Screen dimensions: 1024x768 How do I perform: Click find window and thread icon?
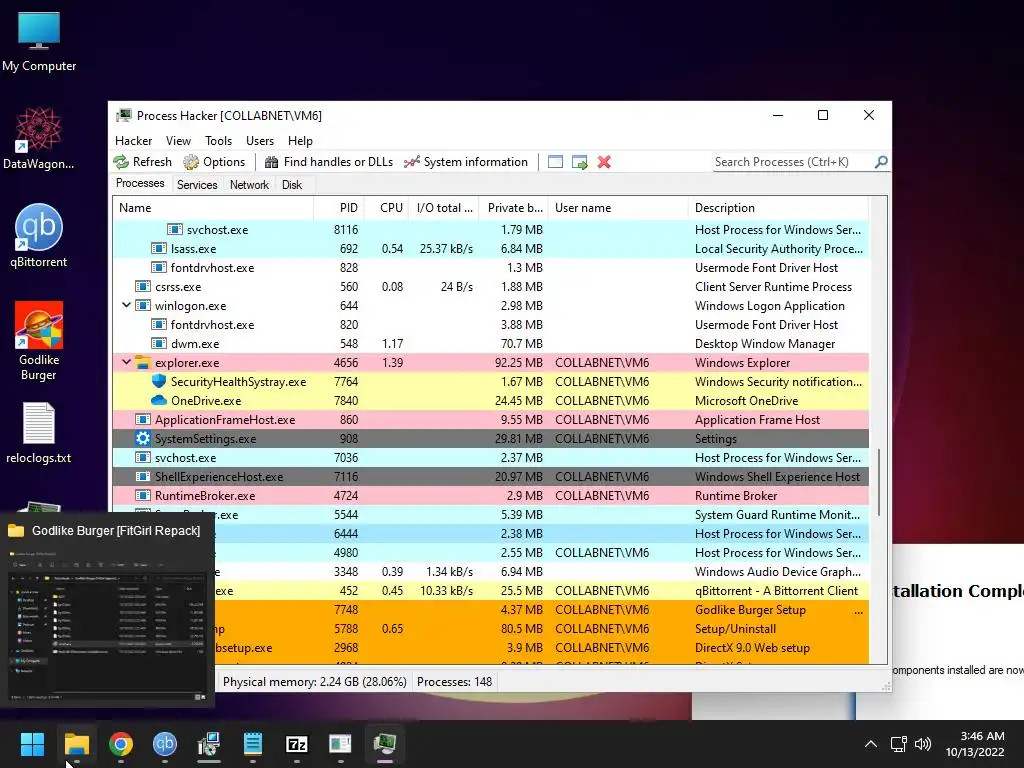pyautogui.click(x=579, y=162)
